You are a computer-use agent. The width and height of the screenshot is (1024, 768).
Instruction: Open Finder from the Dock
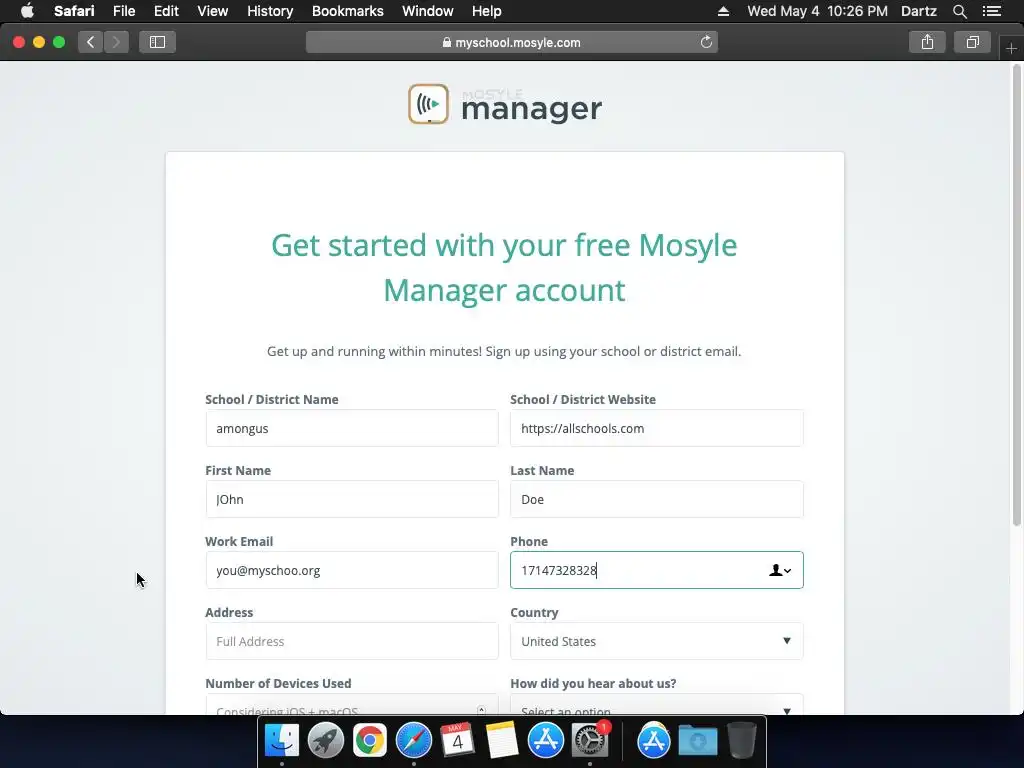pyautogui.click(x=281, y=740)
